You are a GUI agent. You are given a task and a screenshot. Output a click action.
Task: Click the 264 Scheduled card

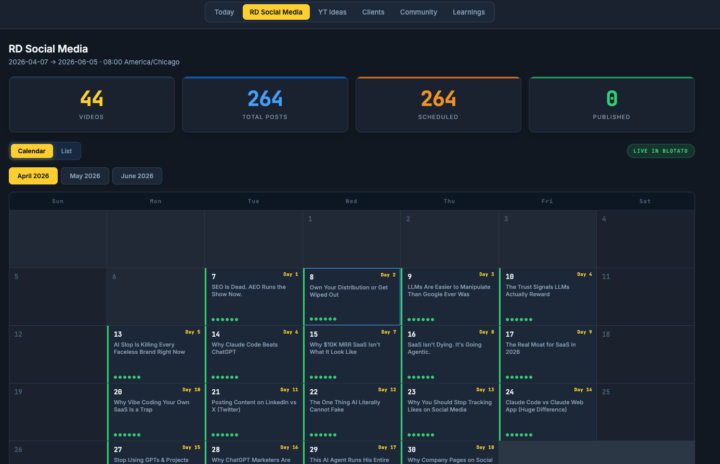[438, 105]
